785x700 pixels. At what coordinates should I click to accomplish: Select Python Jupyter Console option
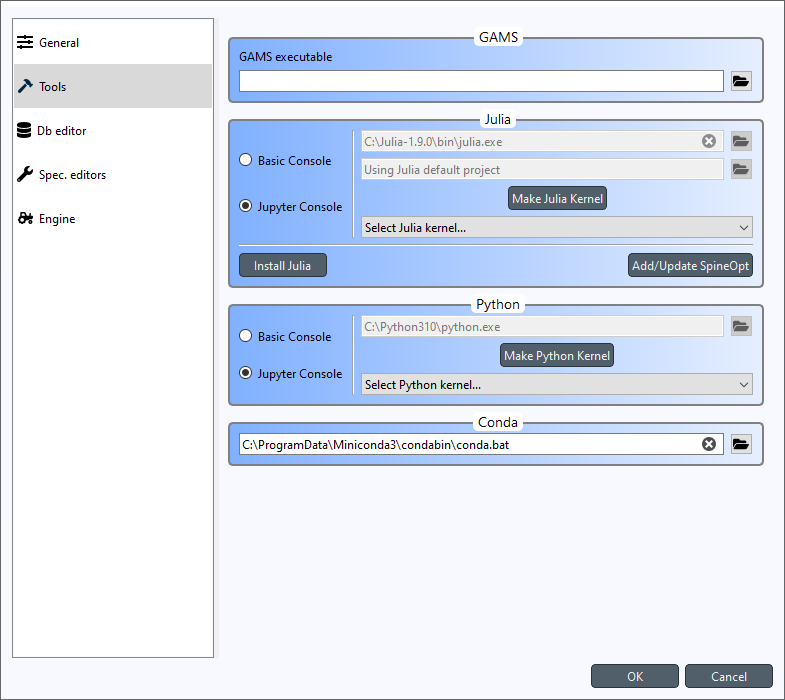291,373
